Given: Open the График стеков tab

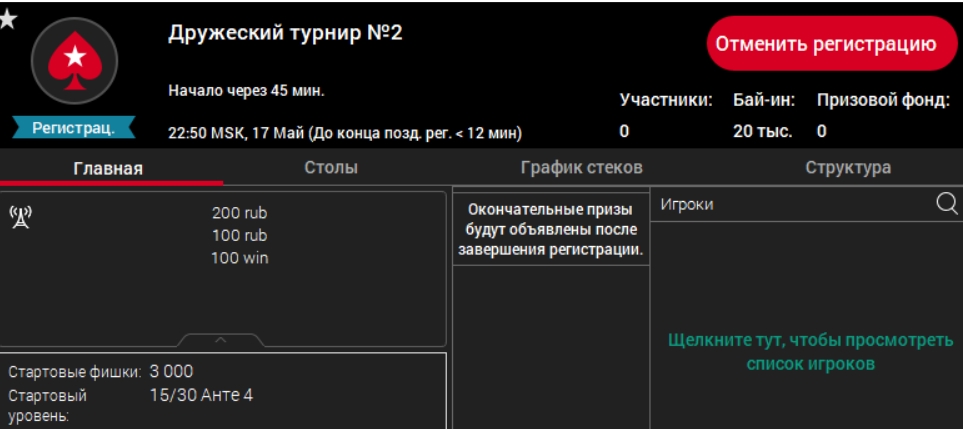Looking at the screenshot, I should 581,168.
